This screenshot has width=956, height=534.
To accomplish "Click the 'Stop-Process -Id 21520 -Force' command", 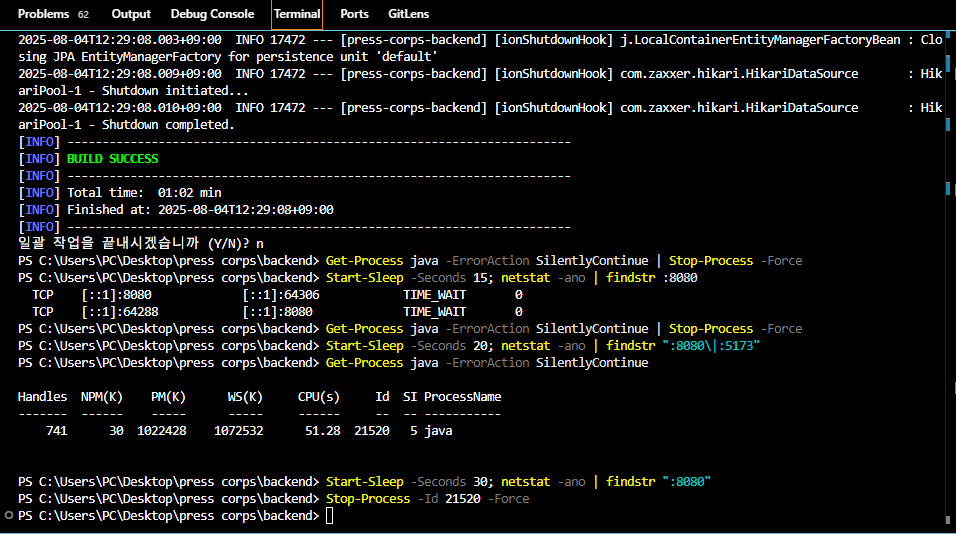I will click(x=427, y=499).
